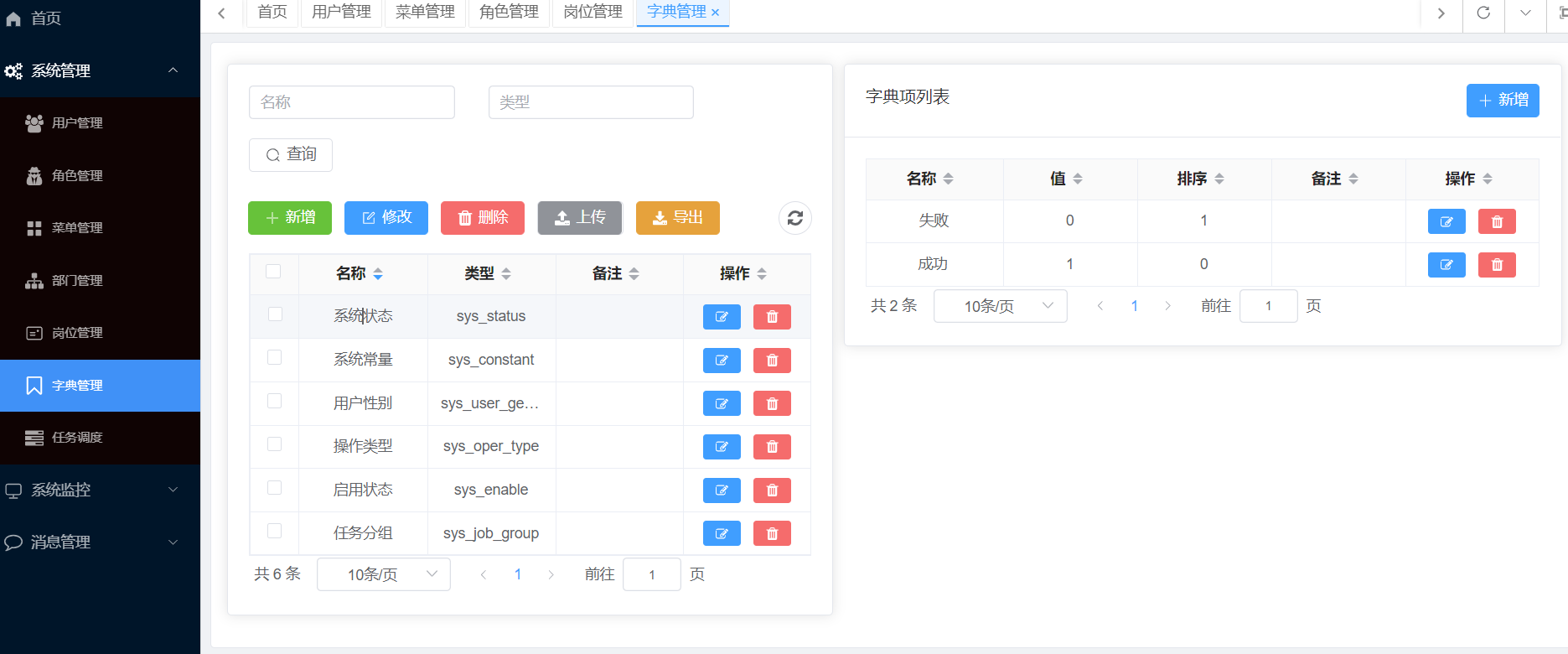This screenshot has width=1568, height=654.
Task: Edit the 启用状态 dictionary row
Action: point(722,490)
